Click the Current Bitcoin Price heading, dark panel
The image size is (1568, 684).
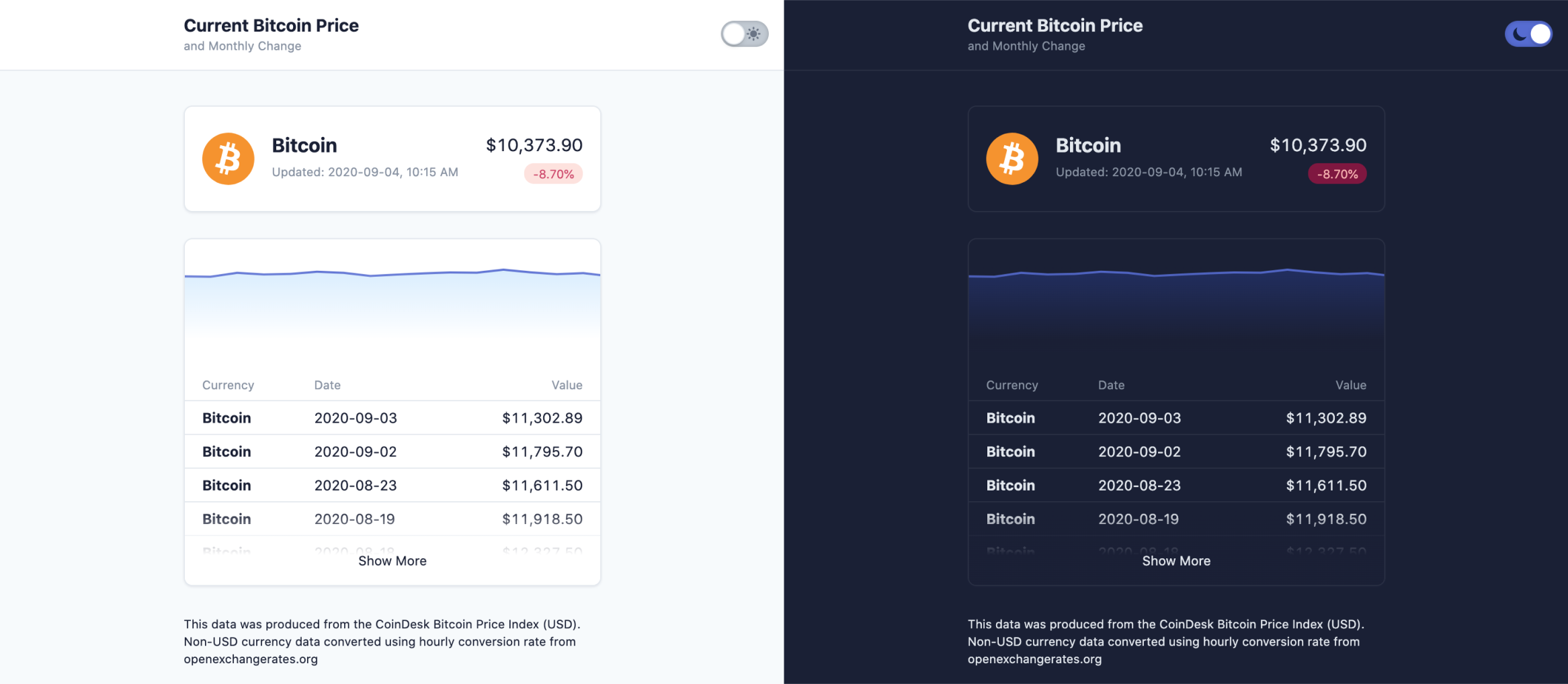(1055, 26)
